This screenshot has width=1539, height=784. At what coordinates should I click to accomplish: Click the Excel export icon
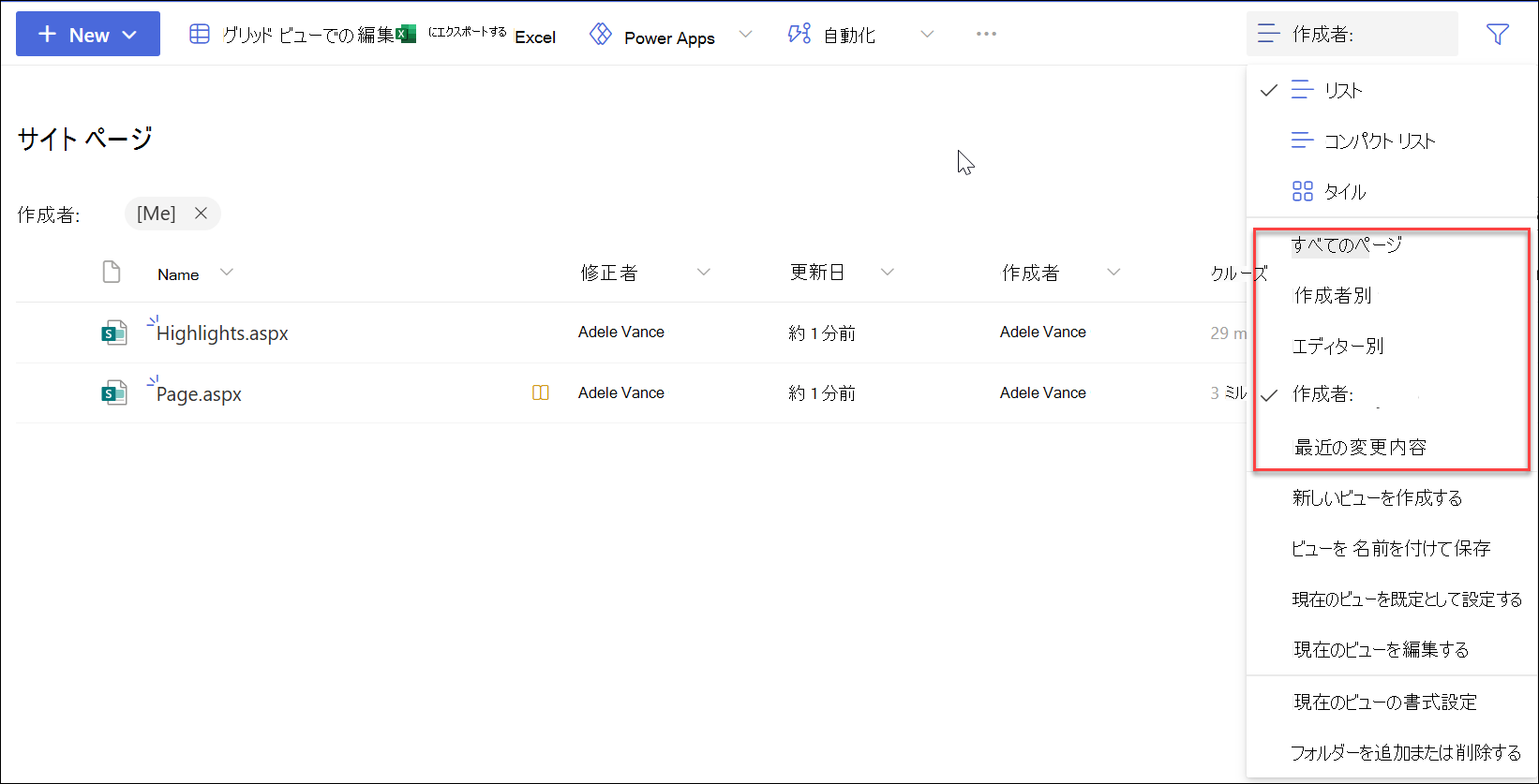406,35
